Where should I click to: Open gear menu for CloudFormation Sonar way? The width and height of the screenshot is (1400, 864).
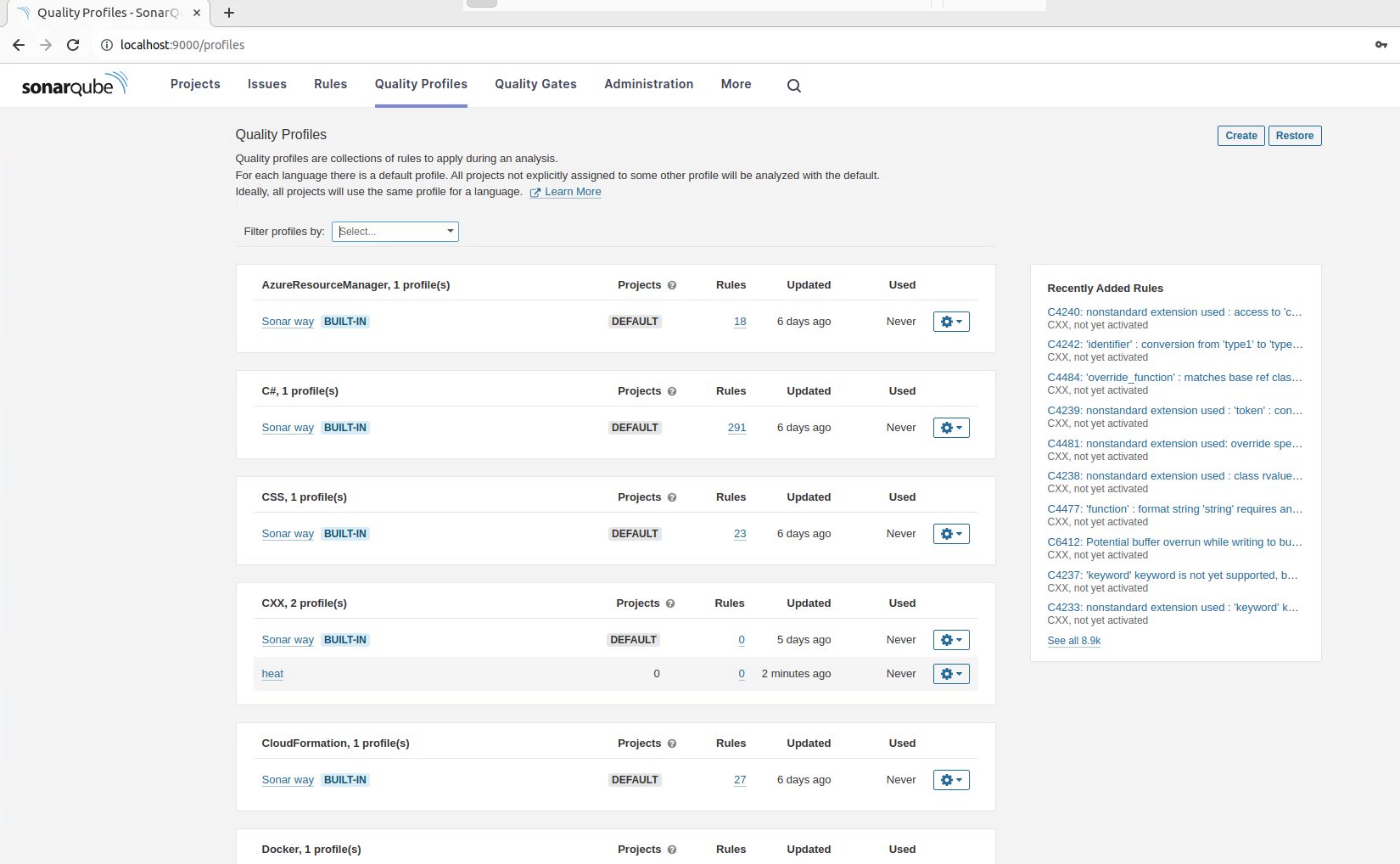tap(950, 780)
